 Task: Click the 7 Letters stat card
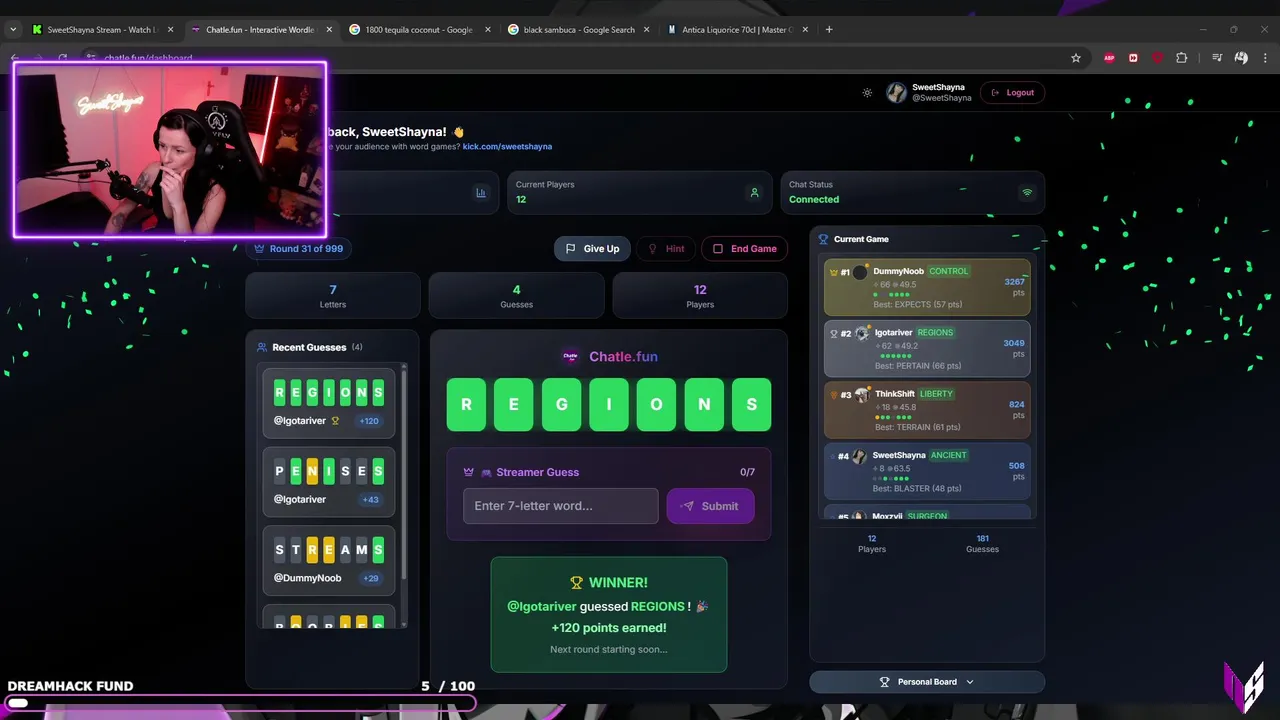click(333, 296)
